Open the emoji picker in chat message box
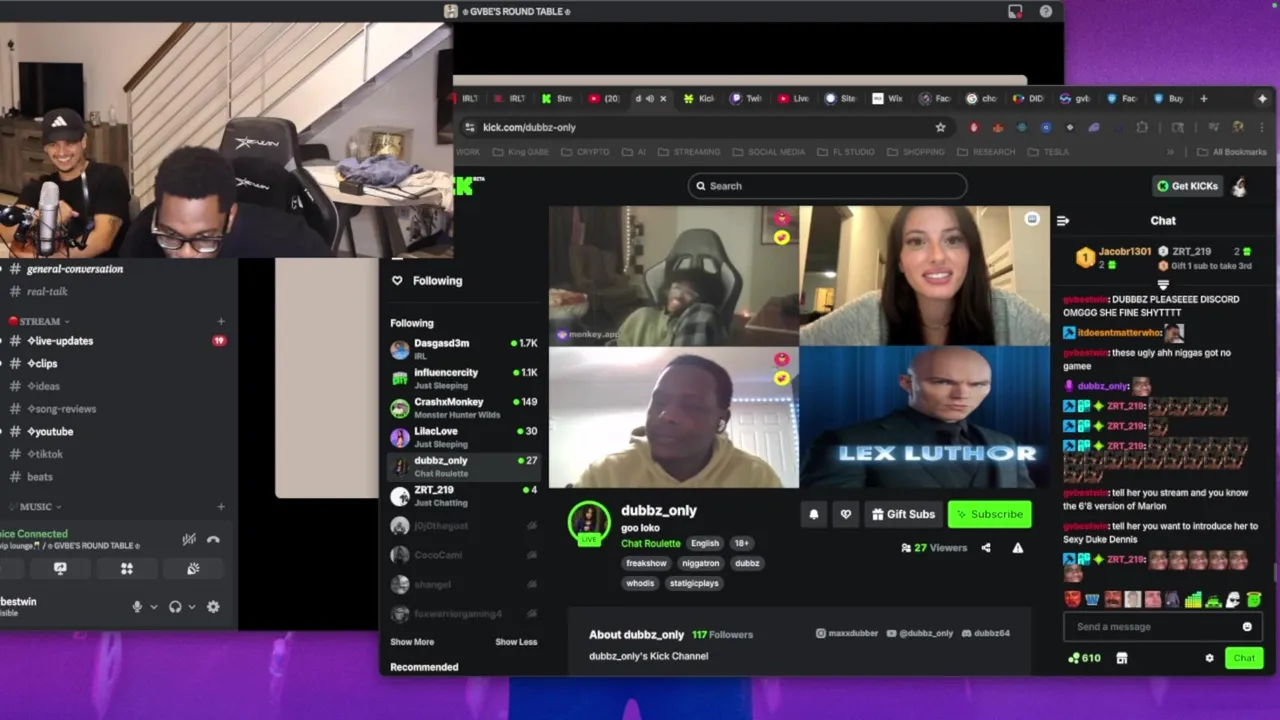The height and width of the screenshot is (720, 1280). [x=1247, y=627]
